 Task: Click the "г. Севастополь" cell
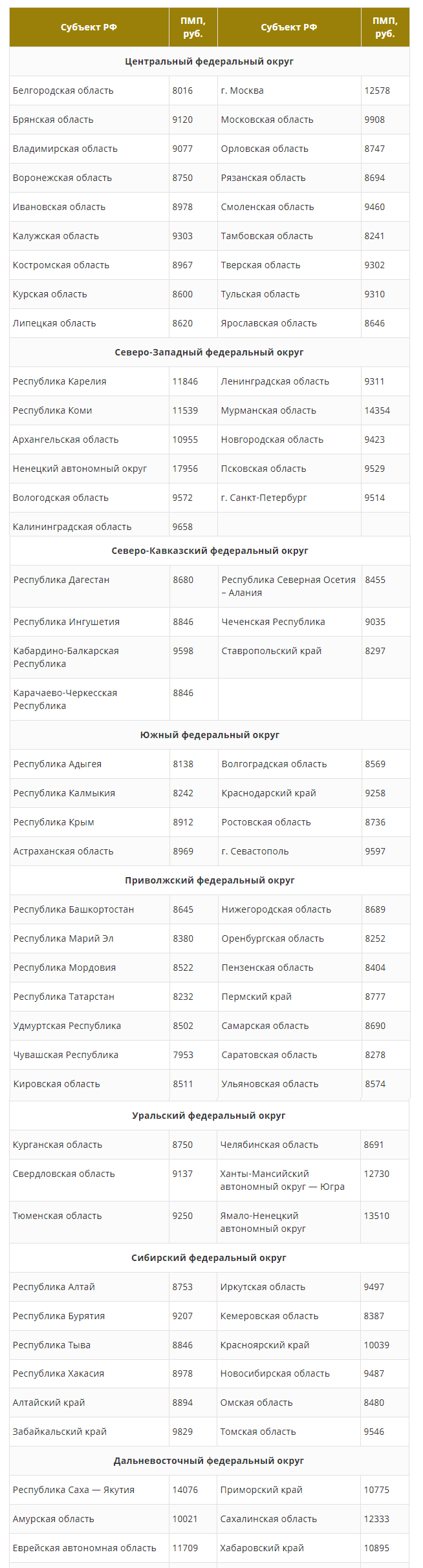pos(290,851)
